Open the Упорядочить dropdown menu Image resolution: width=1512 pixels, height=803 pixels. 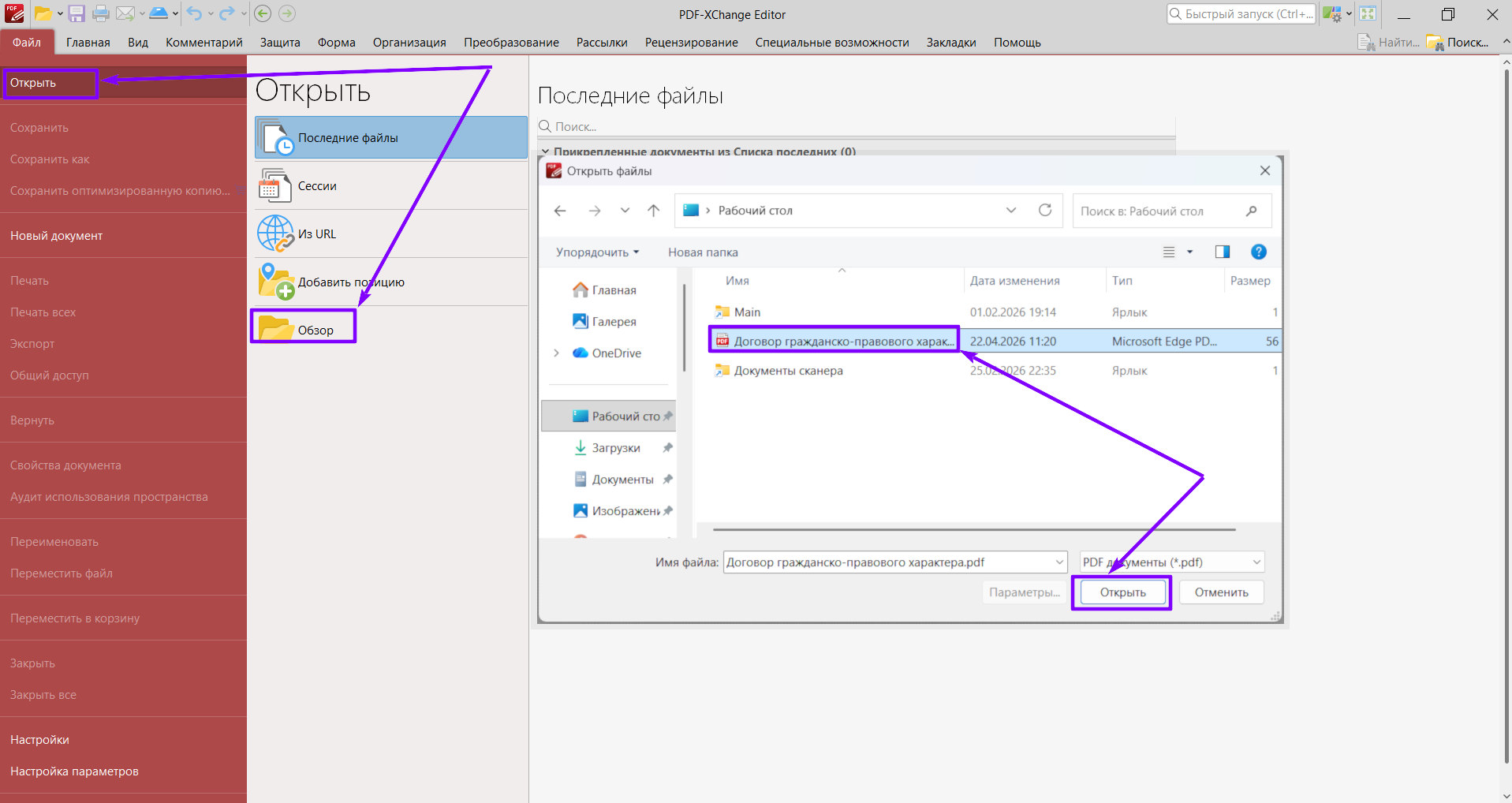597,252
